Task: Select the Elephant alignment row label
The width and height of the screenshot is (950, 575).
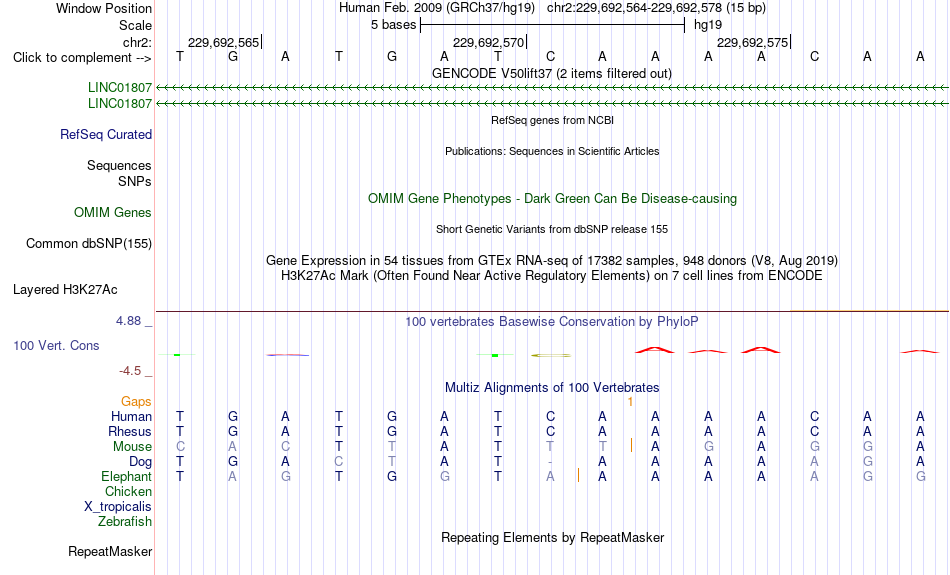Action: click(x=126, y=477)
